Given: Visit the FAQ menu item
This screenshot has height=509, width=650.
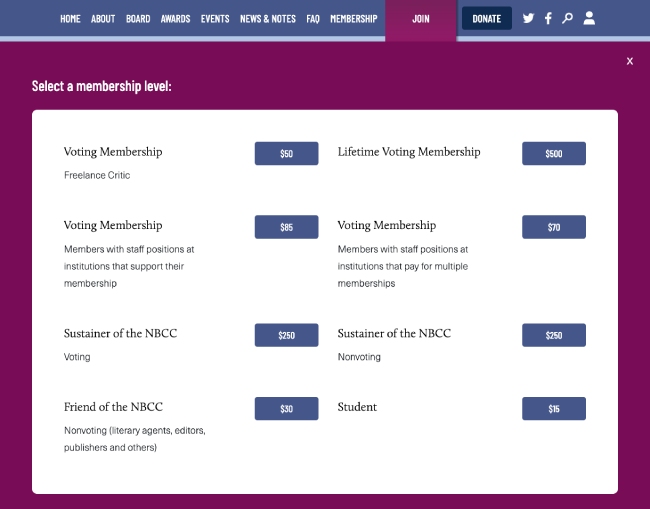Looking at the screenshot, I should click(x=313, y=19).
